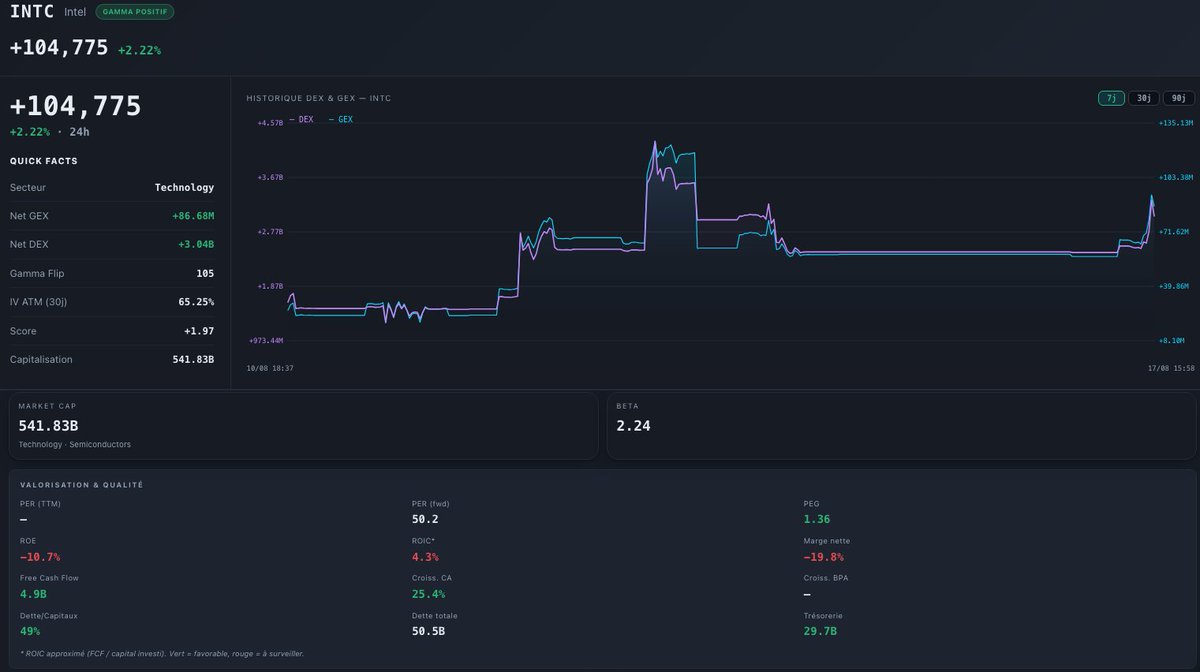Click the +135.13M right axis label
Viewport: 1200px width, 672px height.
(x=1176, y=123)
